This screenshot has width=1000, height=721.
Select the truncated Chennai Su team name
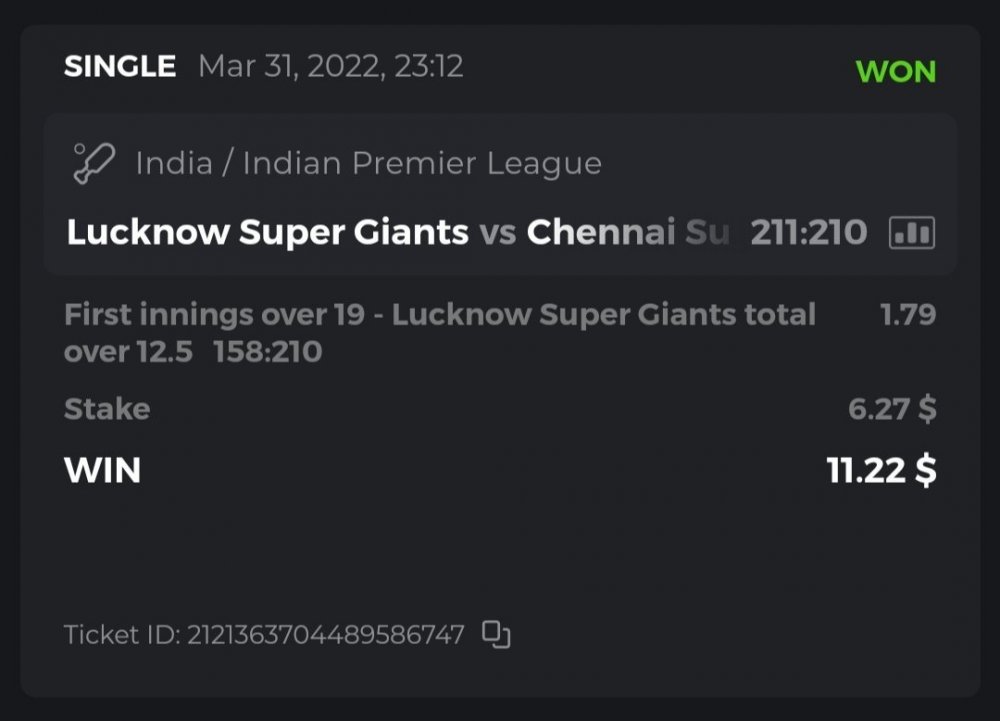[x=628, y=233]
